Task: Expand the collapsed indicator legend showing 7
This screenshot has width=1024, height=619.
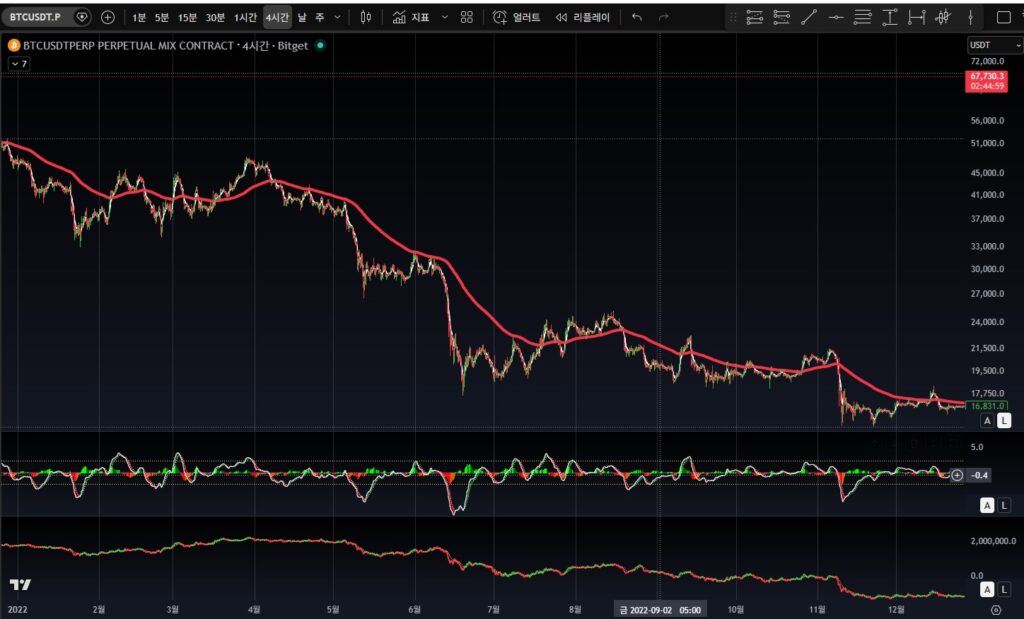Action: (19, 63)
